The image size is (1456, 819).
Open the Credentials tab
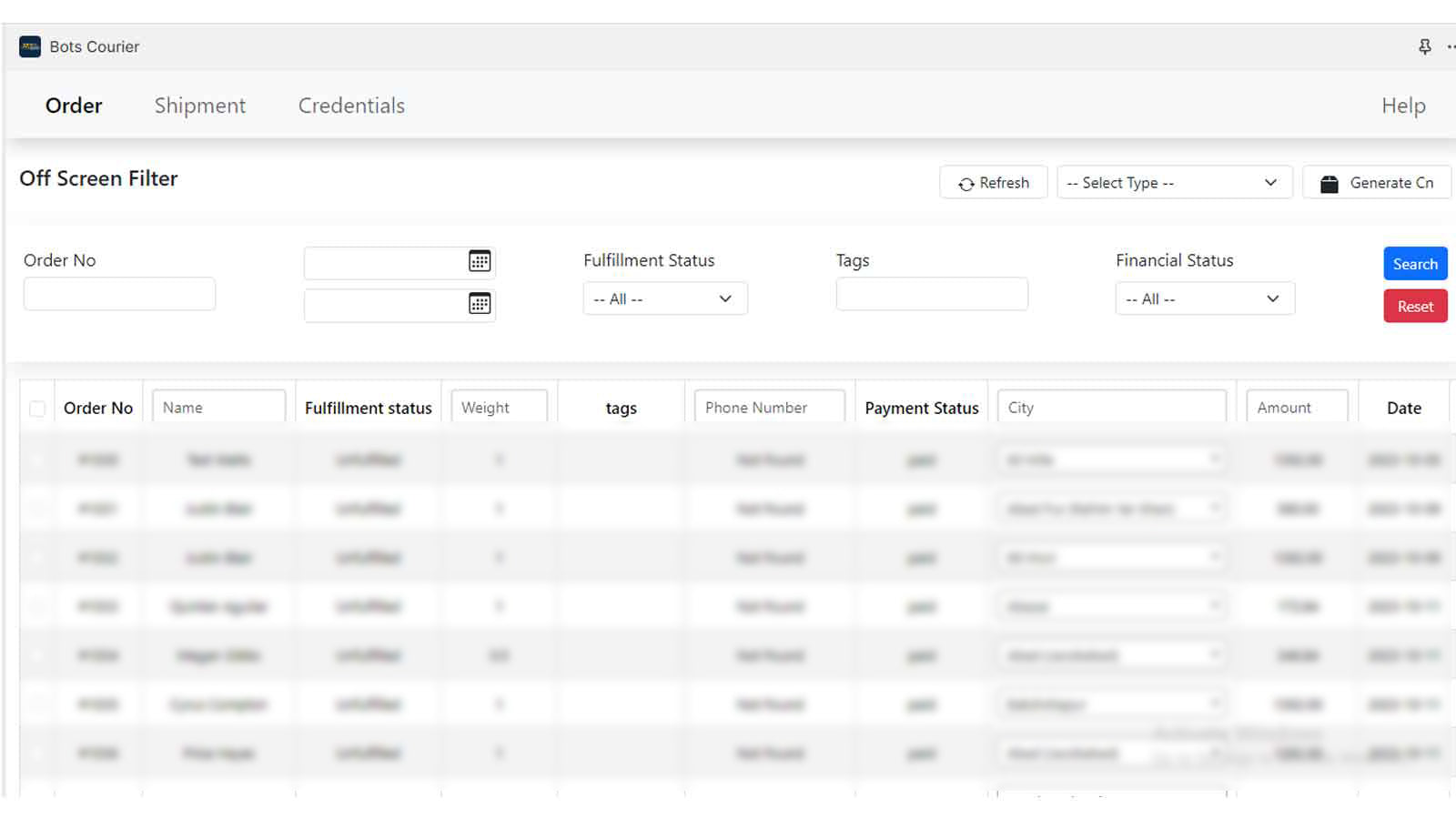(351, 106)
